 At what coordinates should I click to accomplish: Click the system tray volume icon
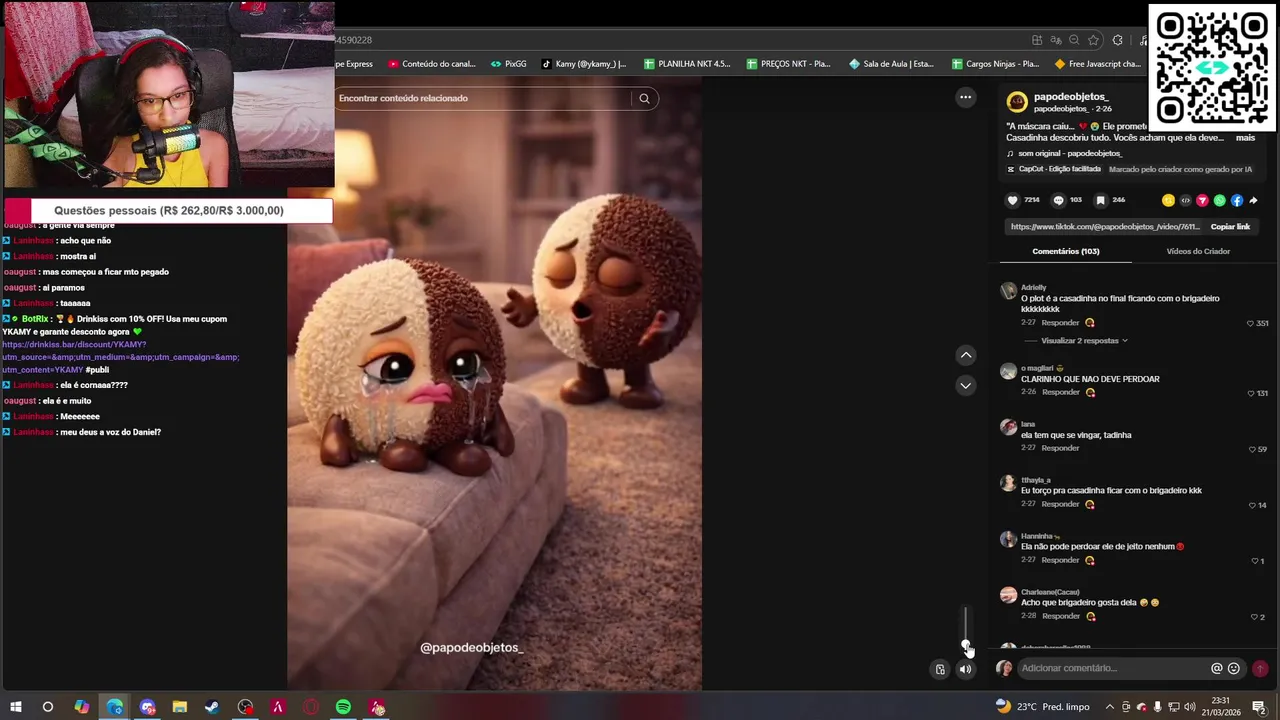click(1190, 707)
